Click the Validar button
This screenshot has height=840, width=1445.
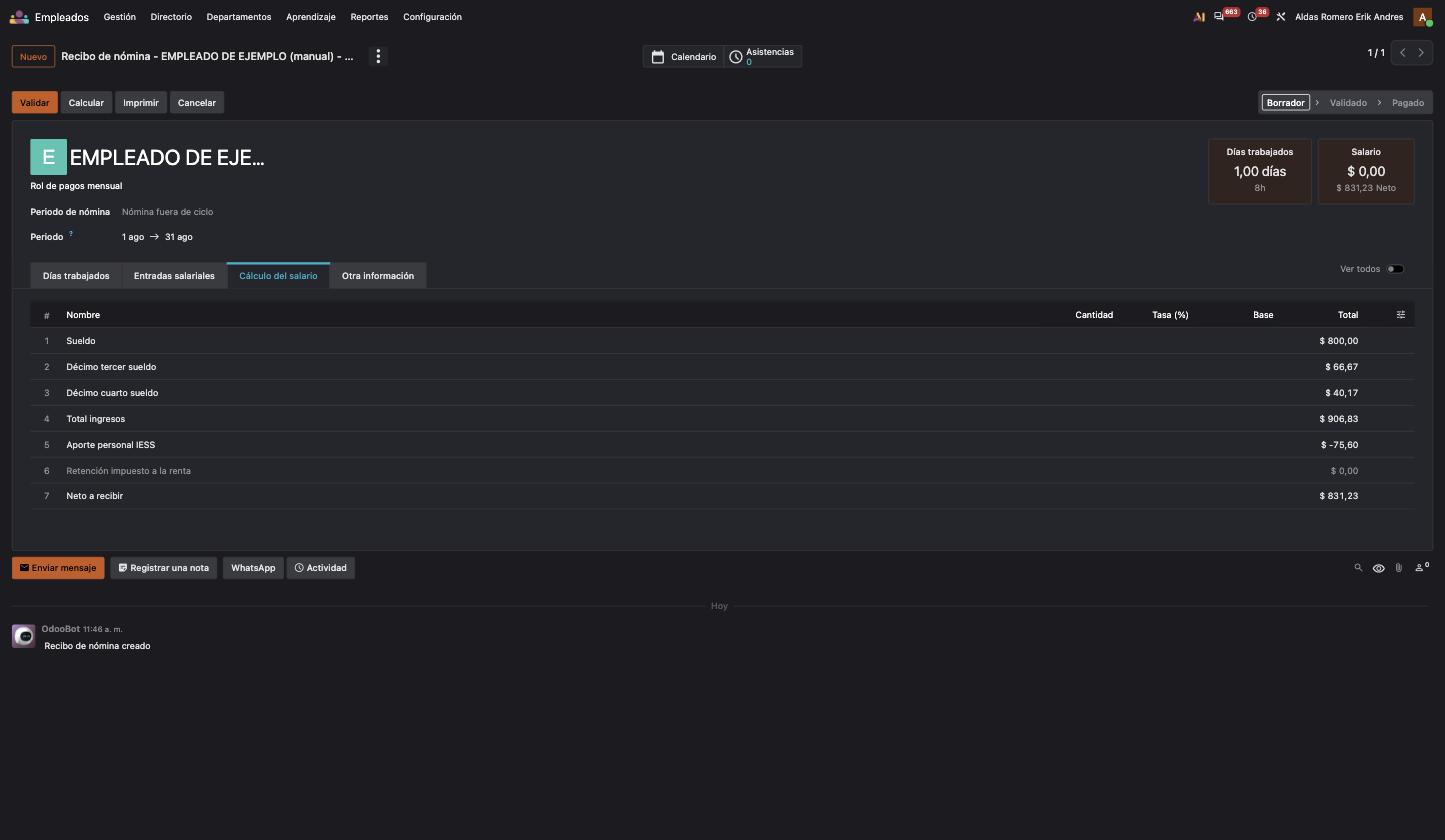pyautogui.click(x=34, y=103)
